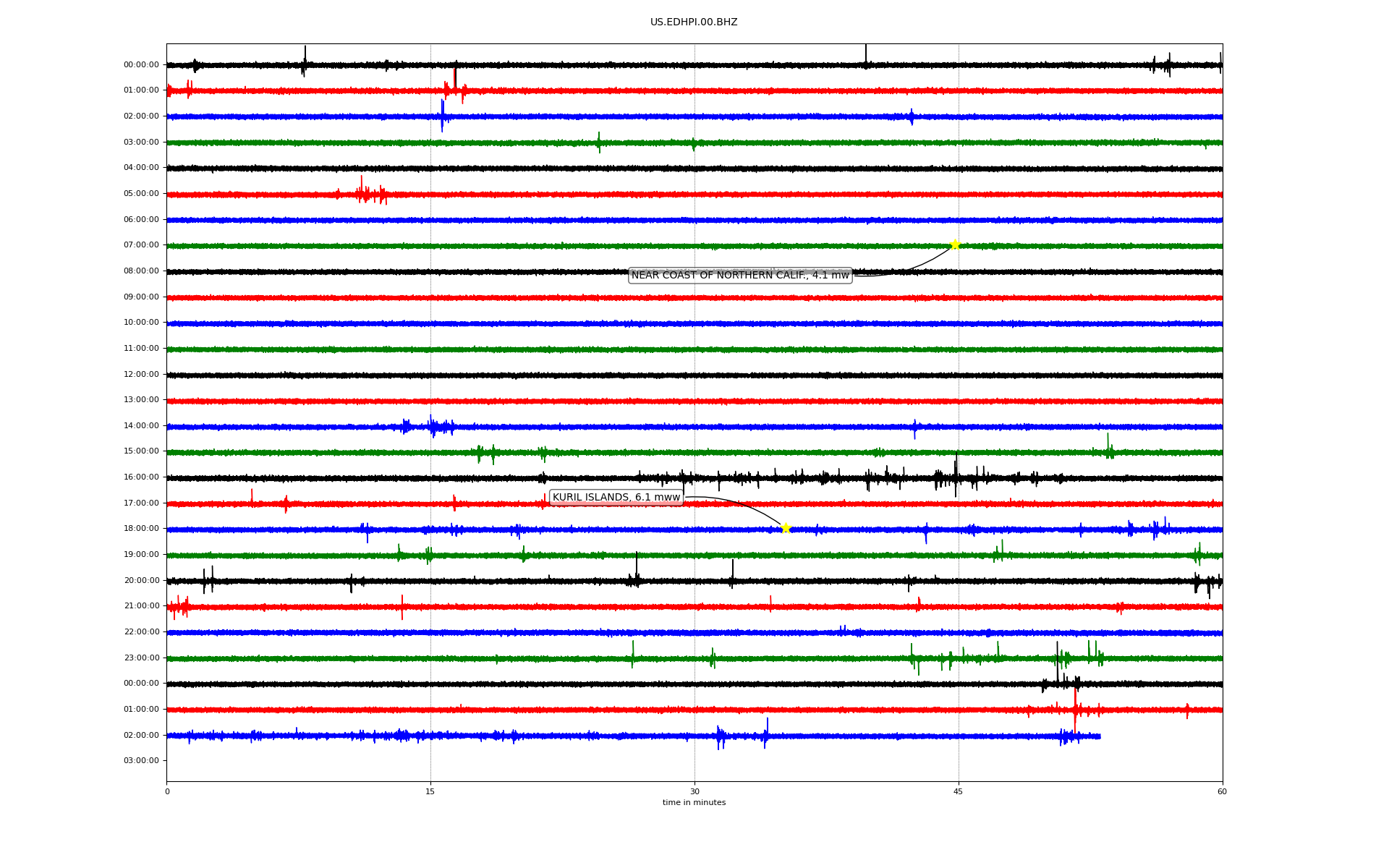This screenshot has height=868, width=1389.
Task: Click the 04:00:00 row label
Action: pos(141,167)
